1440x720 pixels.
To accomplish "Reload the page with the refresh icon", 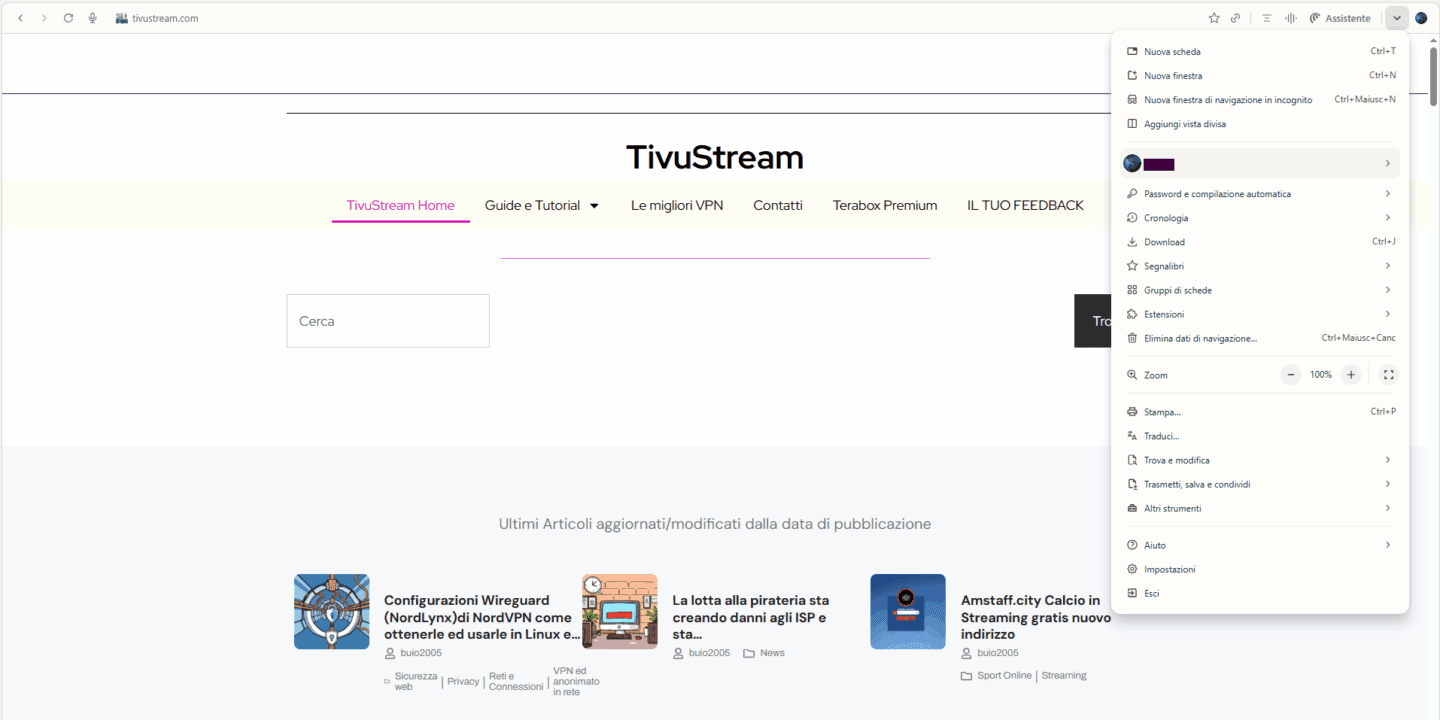I will [x=68, y=18].
